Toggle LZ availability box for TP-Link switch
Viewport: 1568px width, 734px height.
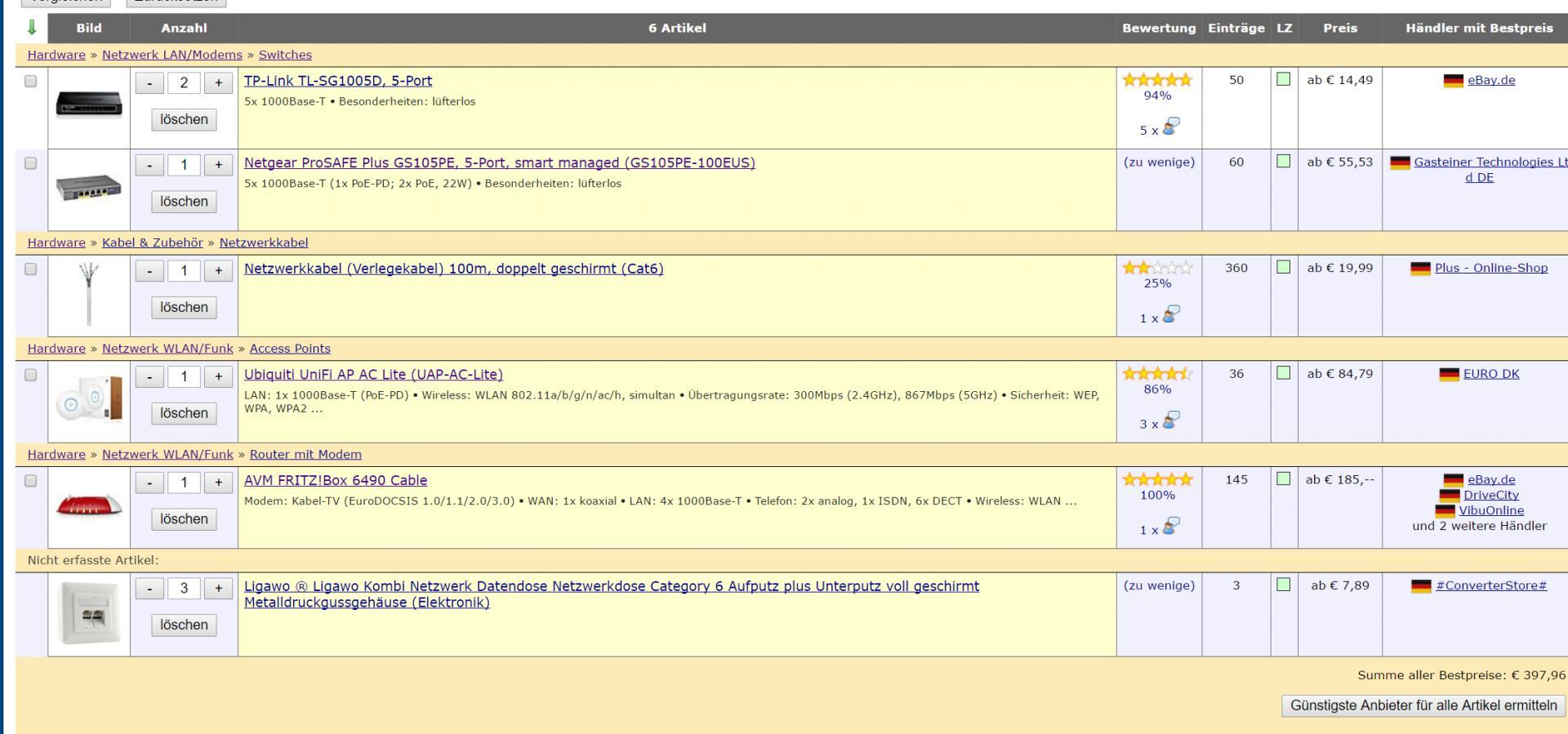[1283, 79]
